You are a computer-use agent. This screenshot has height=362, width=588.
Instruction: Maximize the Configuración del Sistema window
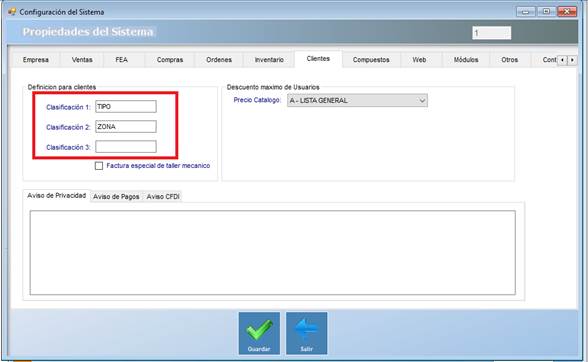tap(546, 12)
